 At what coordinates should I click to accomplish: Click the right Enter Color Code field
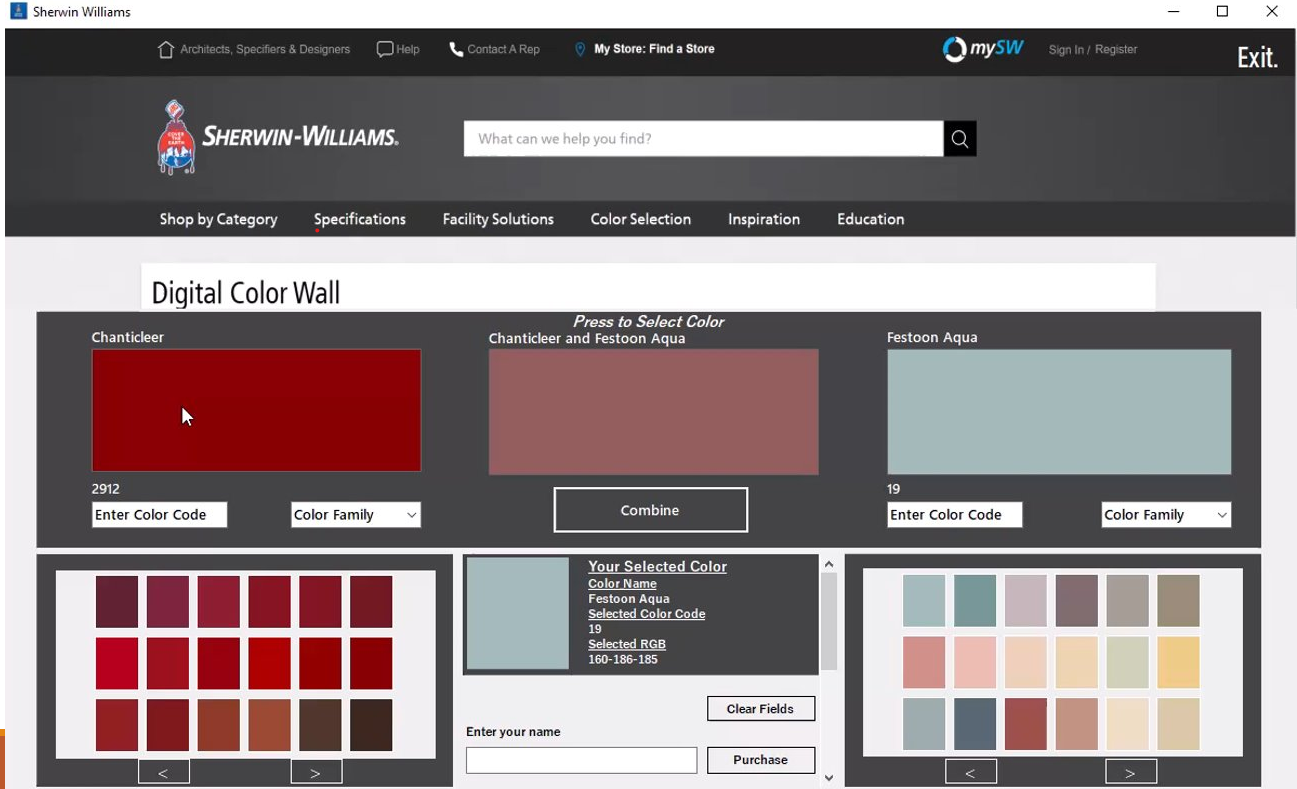click(x=955, y=515)
